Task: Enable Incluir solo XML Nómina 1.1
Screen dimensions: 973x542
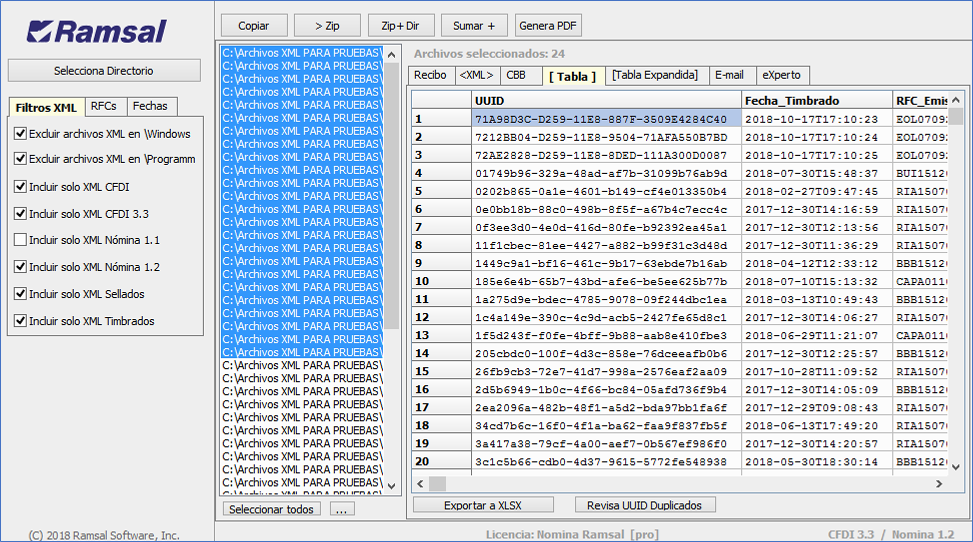Action: pos(20,240)
